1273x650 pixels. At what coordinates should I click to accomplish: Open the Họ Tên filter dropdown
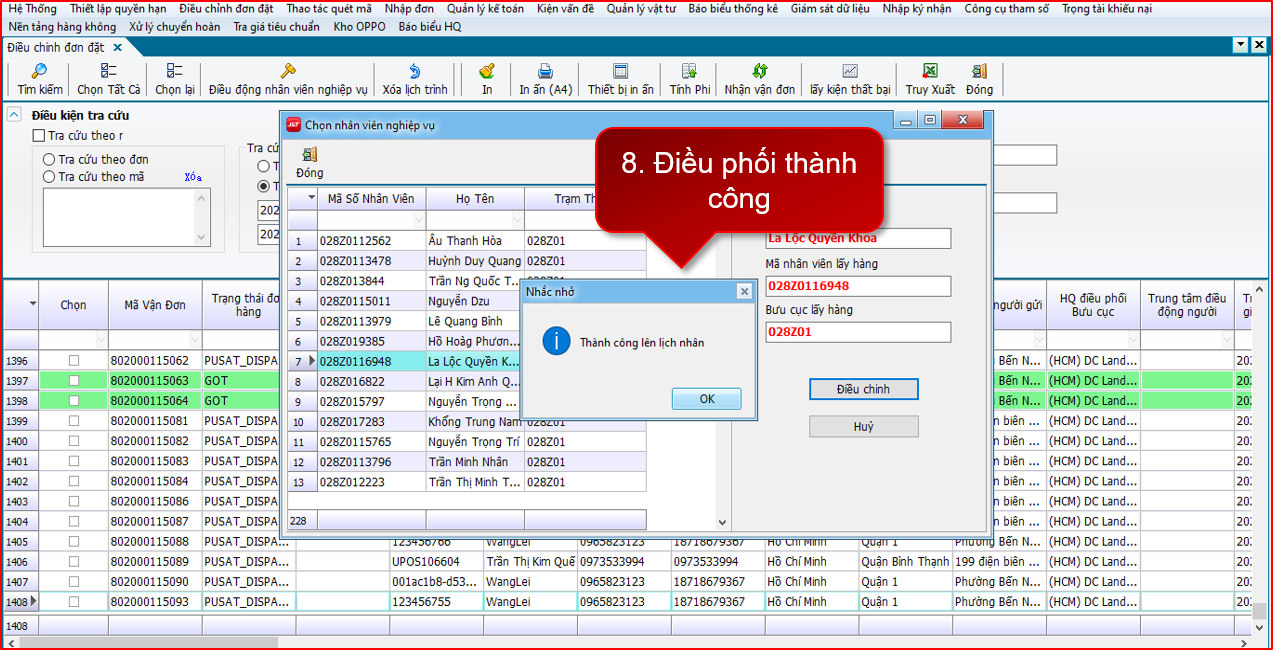[517, 220]
